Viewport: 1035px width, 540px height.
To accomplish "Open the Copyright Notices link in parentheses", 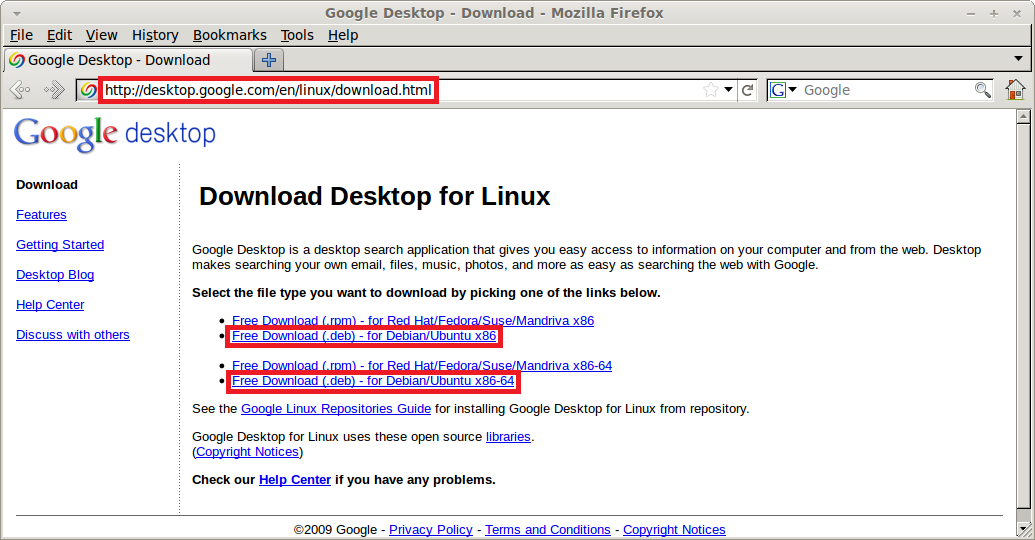I will pyautogui.click(x=248, y=452).
